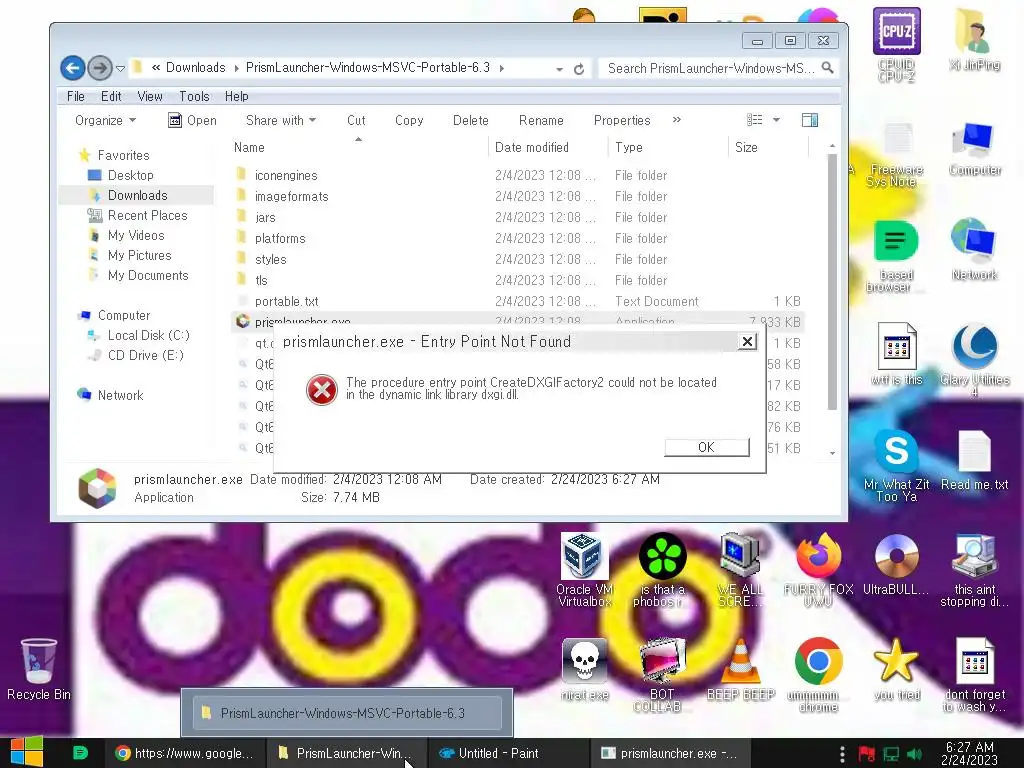Click Properties in the Explorer toolbar
Viewport: 1024px width, 768px height.
tap(622, 120)
